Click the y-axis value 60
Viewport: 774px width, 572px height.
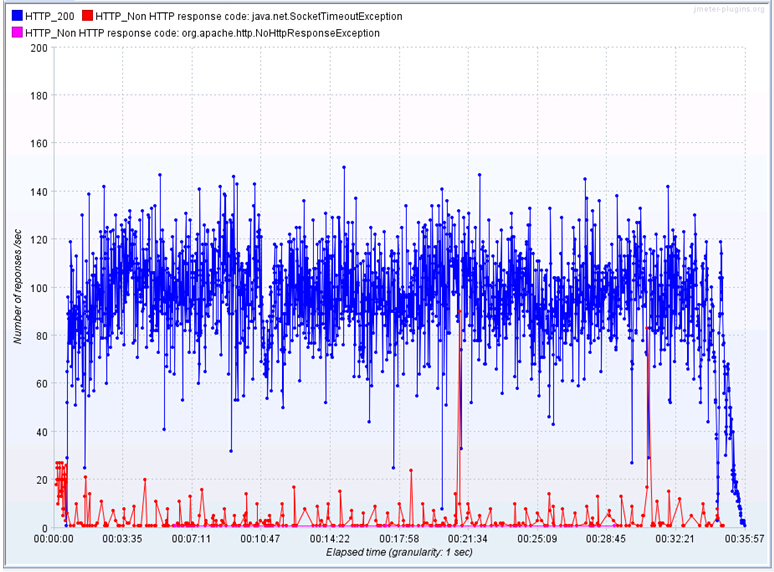coord(42,384)
